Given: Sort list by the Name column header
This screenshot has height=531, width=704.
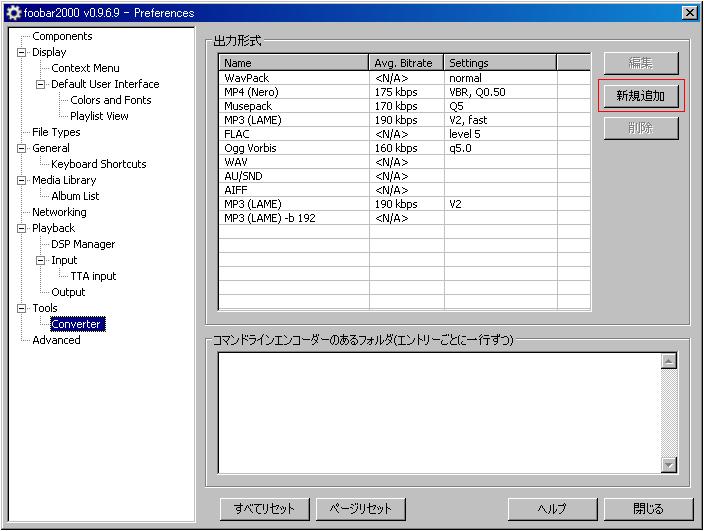Looking at the screenshot, I should [294, 63].
